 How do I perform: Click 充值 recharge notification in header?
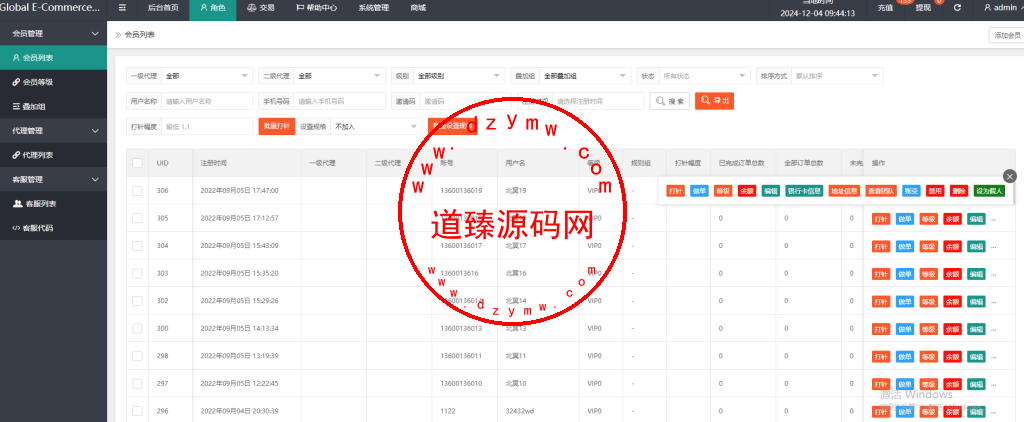[885, 8]
